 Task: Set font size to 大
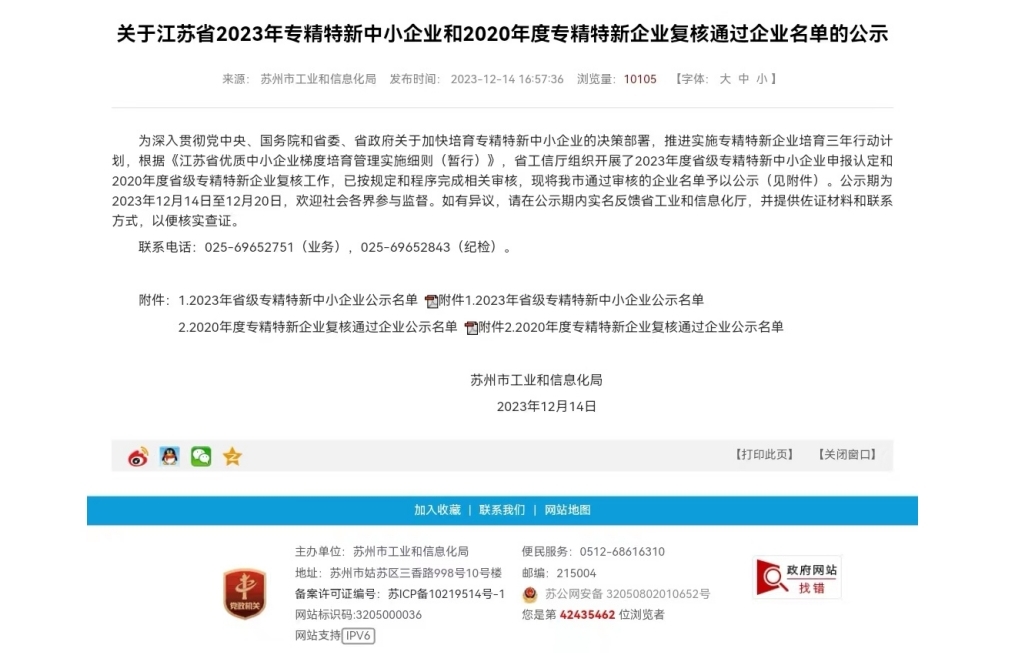[x=725, y=79]
